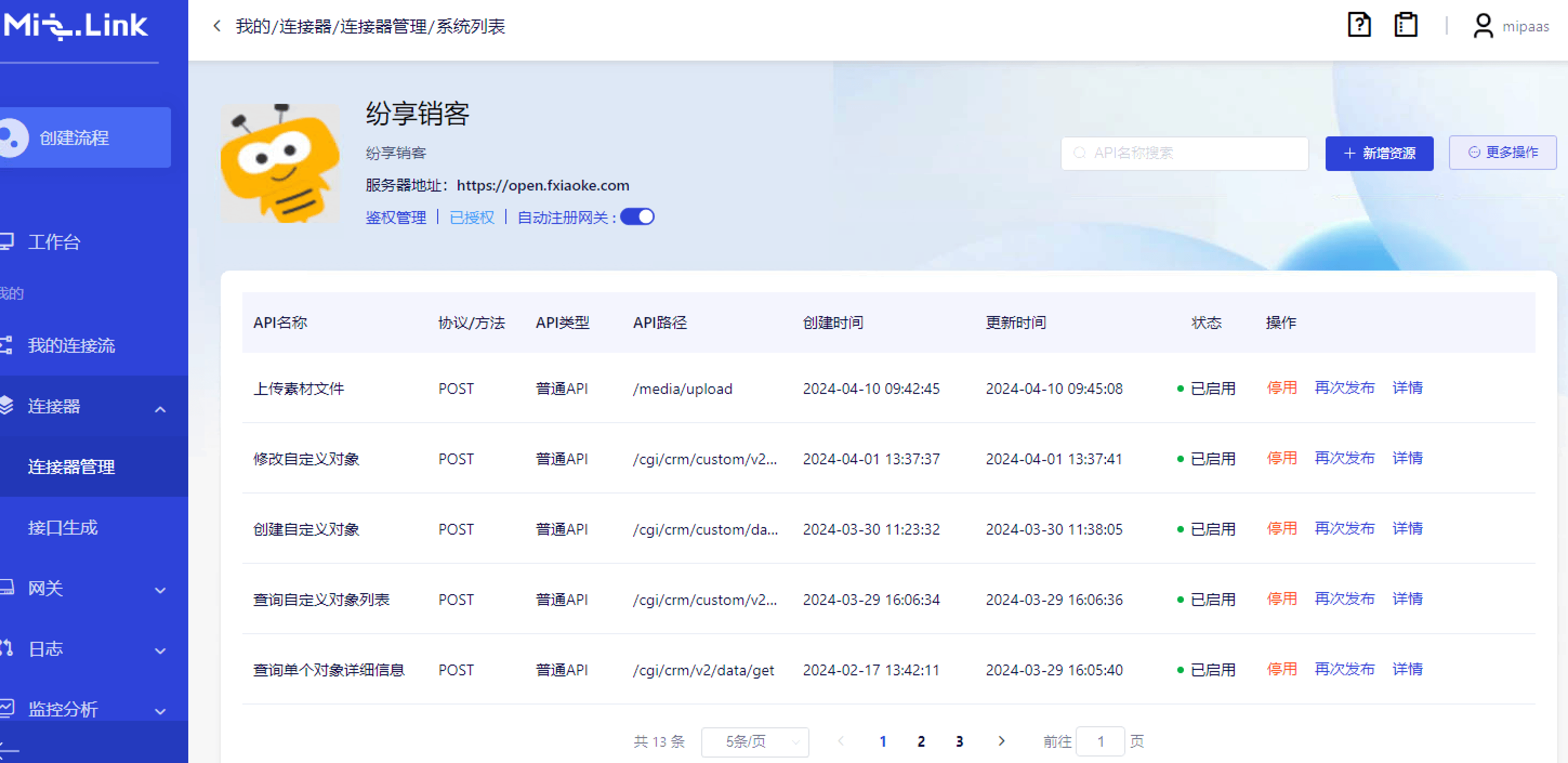Click the 网关 sidebar icon
Image resolution: width=1568 pixels, height=763 pixels.
tap(6, 588)
